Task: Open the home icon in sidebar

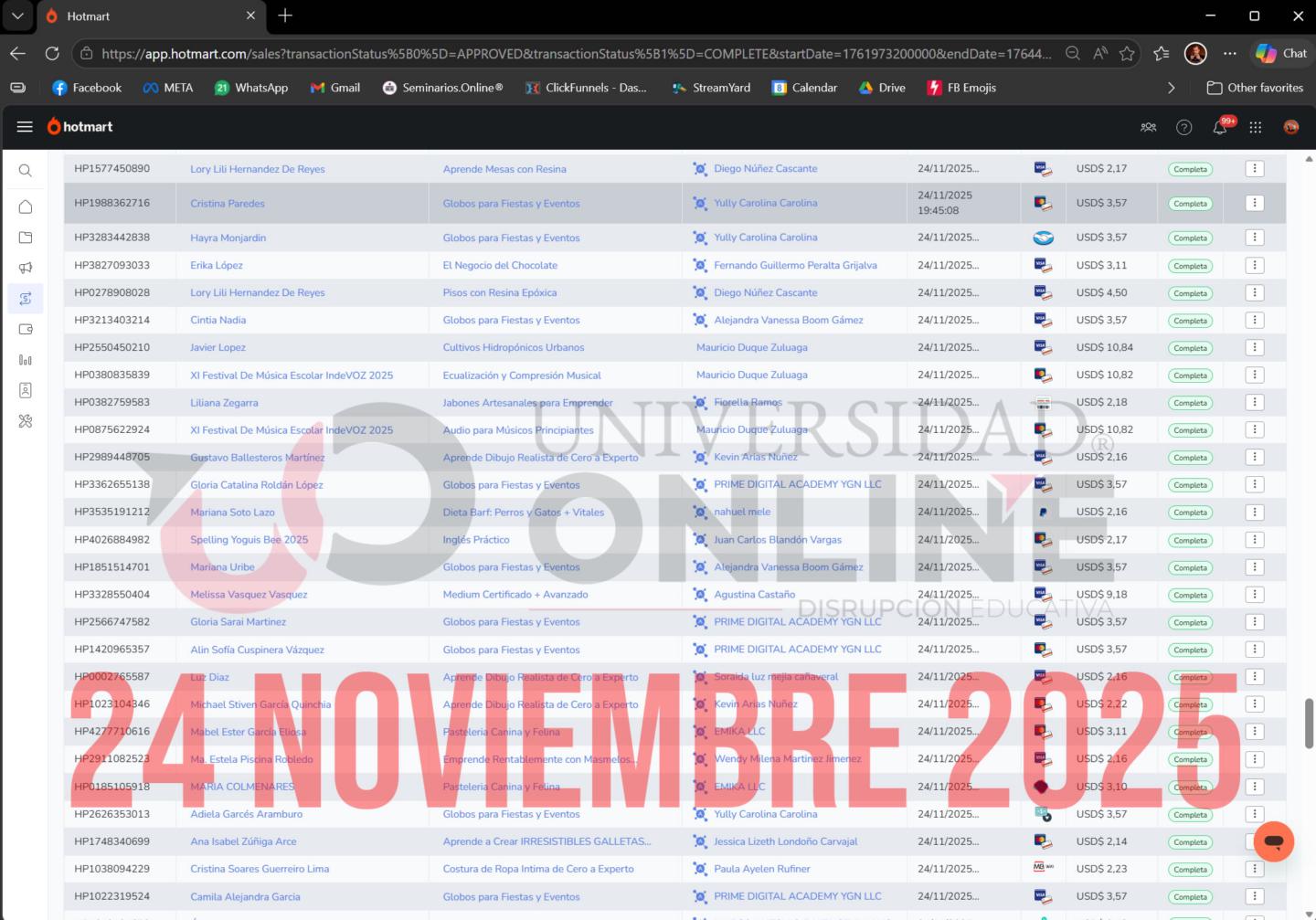Action: click(x=26, y=206)
